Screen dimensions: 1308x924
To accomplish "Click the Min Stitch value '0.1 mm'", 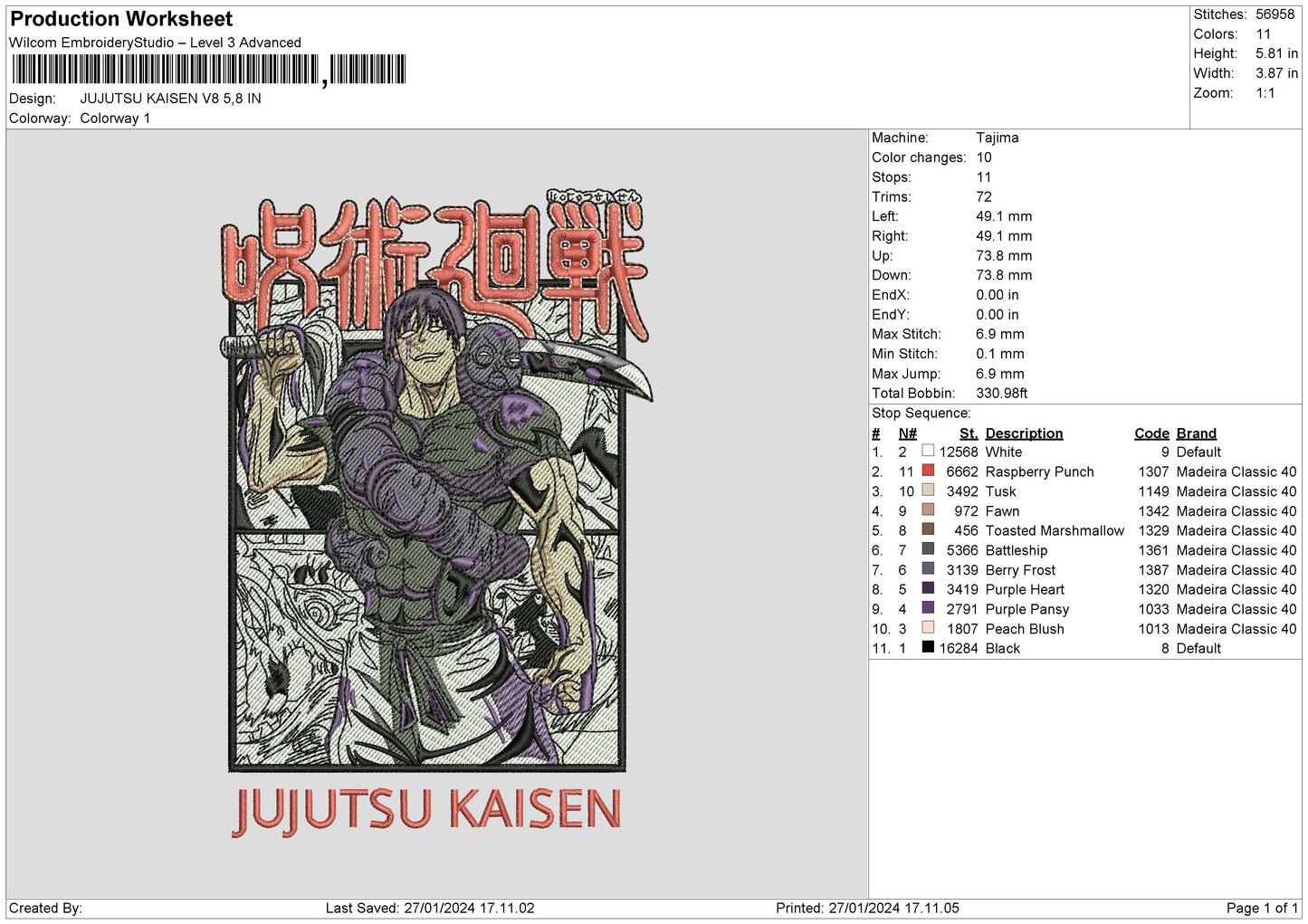I will coord(1000,354).
